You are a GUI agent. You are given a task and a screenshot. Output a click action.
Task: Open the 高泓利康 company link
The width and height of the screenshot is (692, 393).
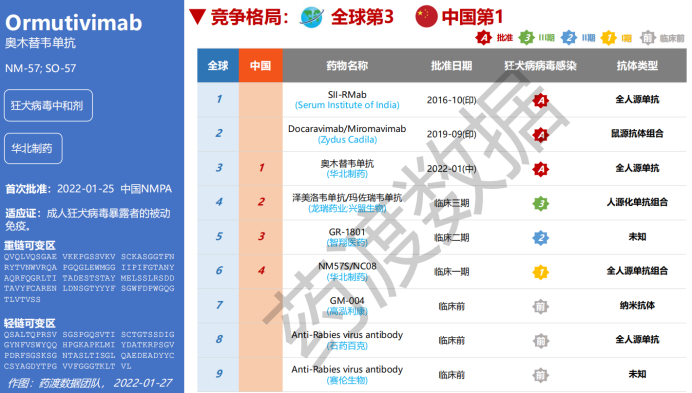(347, 311)
